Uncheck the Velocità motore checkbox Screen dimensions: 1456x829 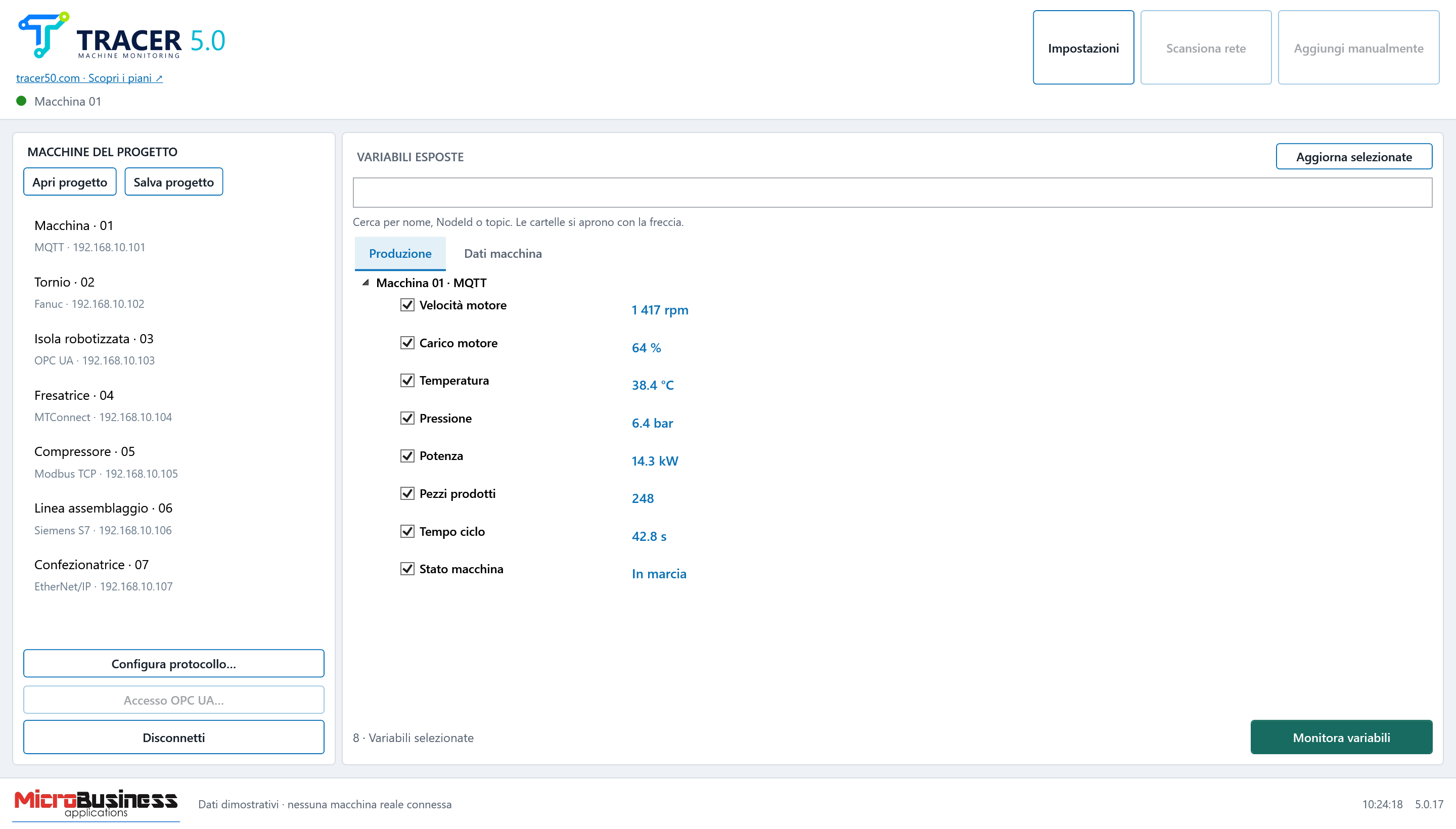(407, 305)
